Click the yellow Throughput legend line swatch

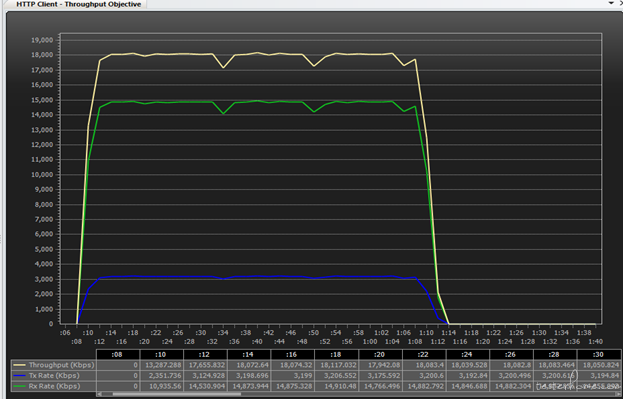[19, 365]
